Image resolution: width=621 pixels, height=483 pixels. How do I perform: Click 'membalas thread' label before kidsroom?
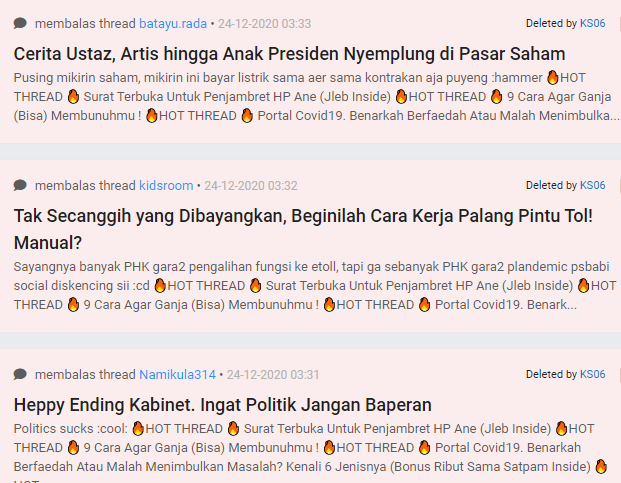85,186
